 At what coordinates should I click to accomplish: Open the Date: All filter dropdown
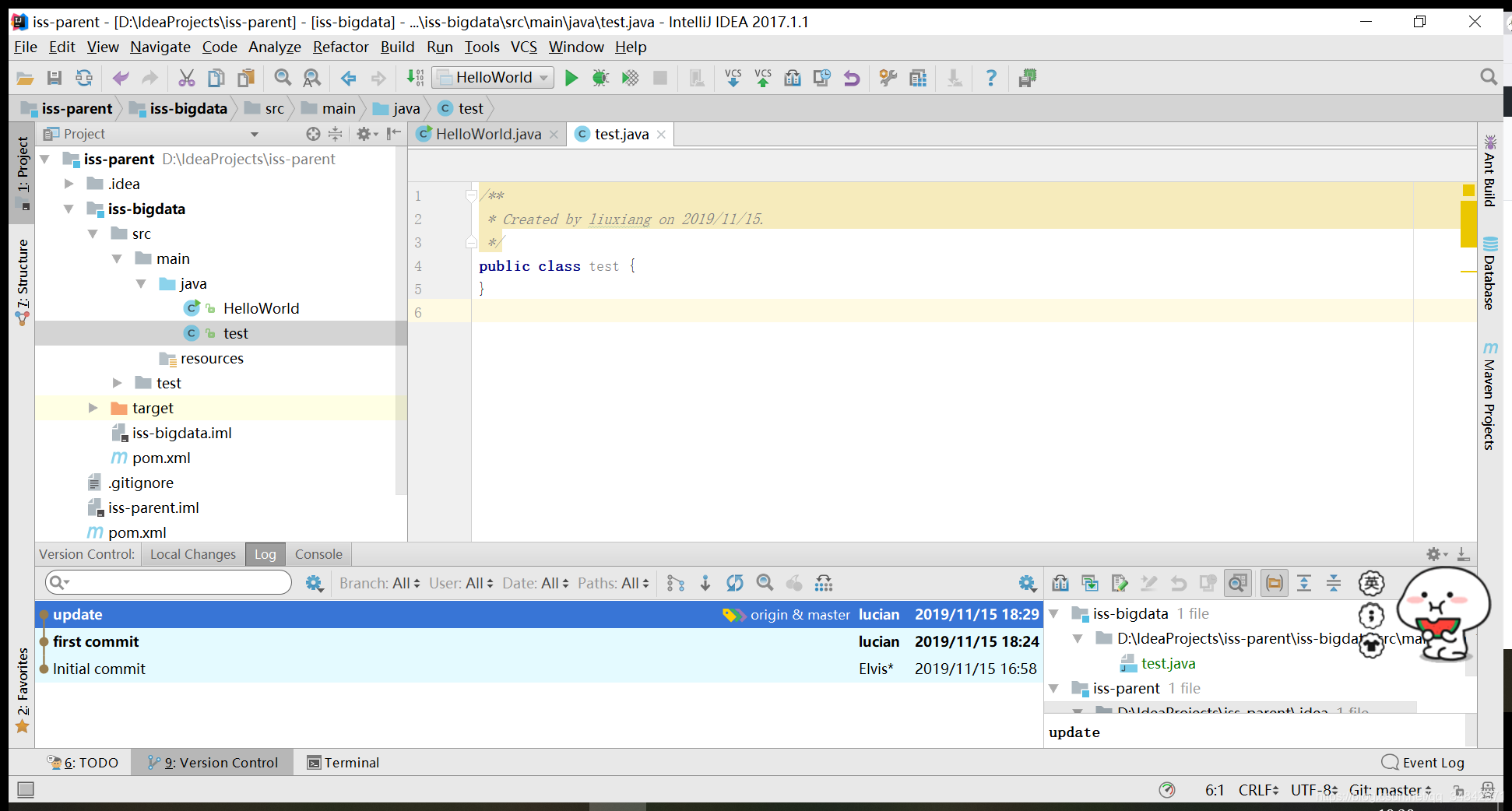(x=536, y=583)
